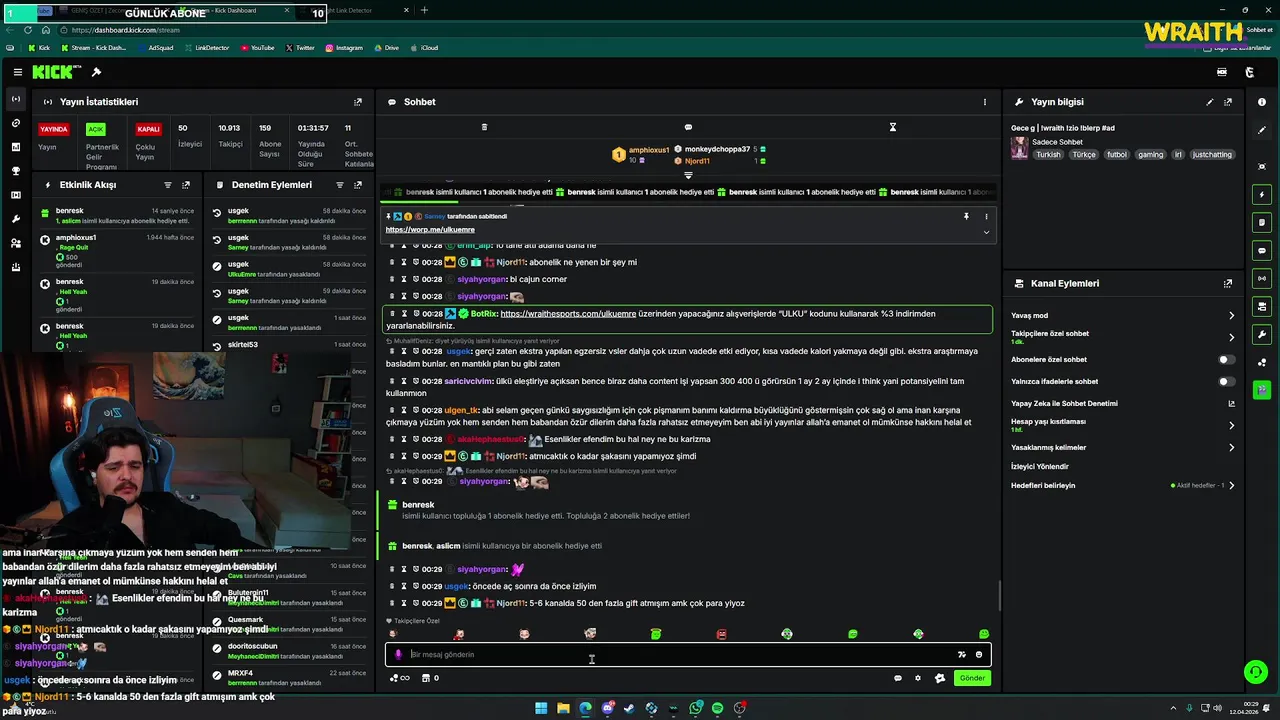Screen dimensions: 1280x720
Task: Pop out the Kanal Eylemleri panel
Action: tap(1228, 284)
